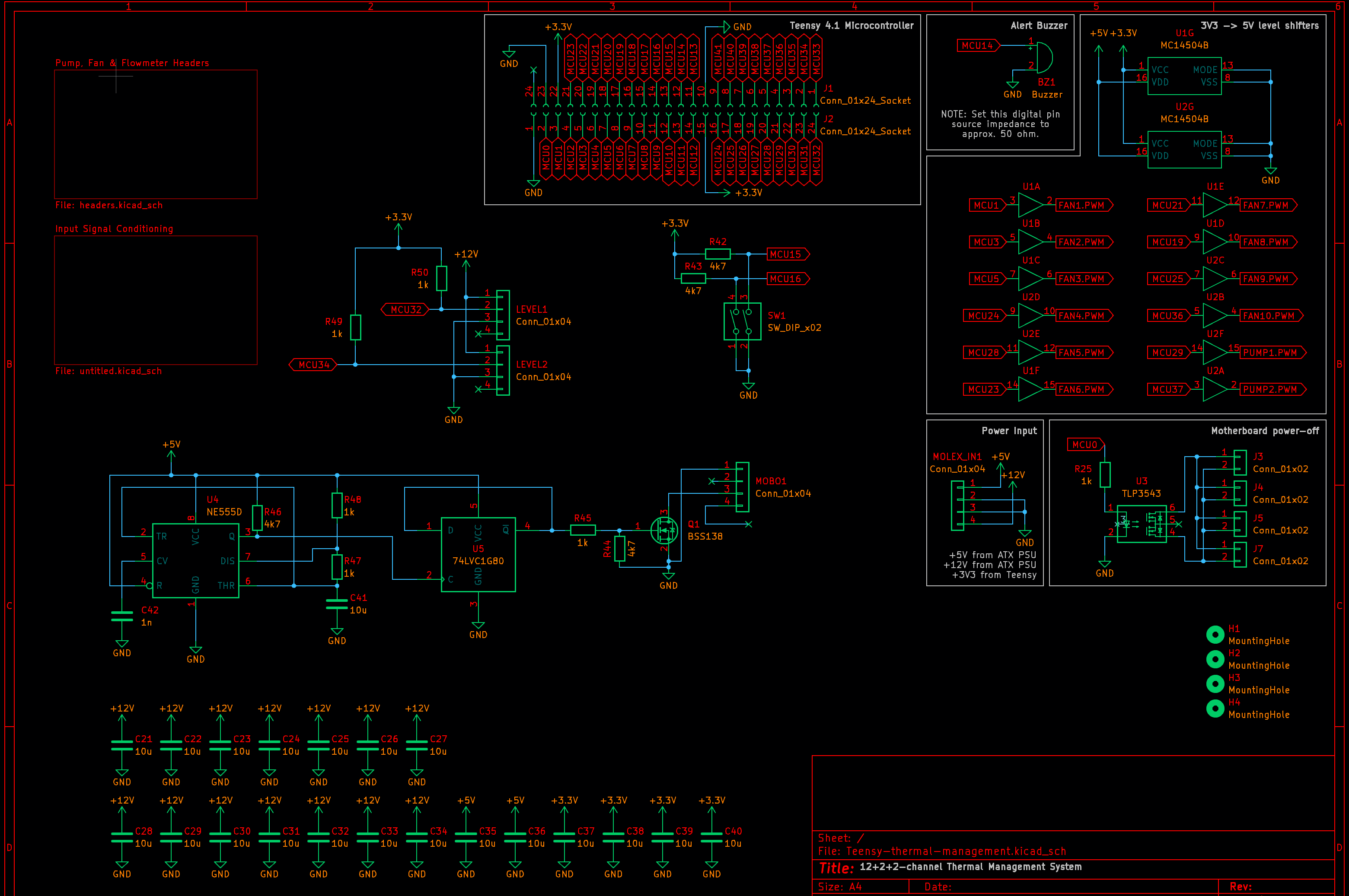
Task: Click the 'File: headers.kicad_sch' text
Action: coord(108,205)
